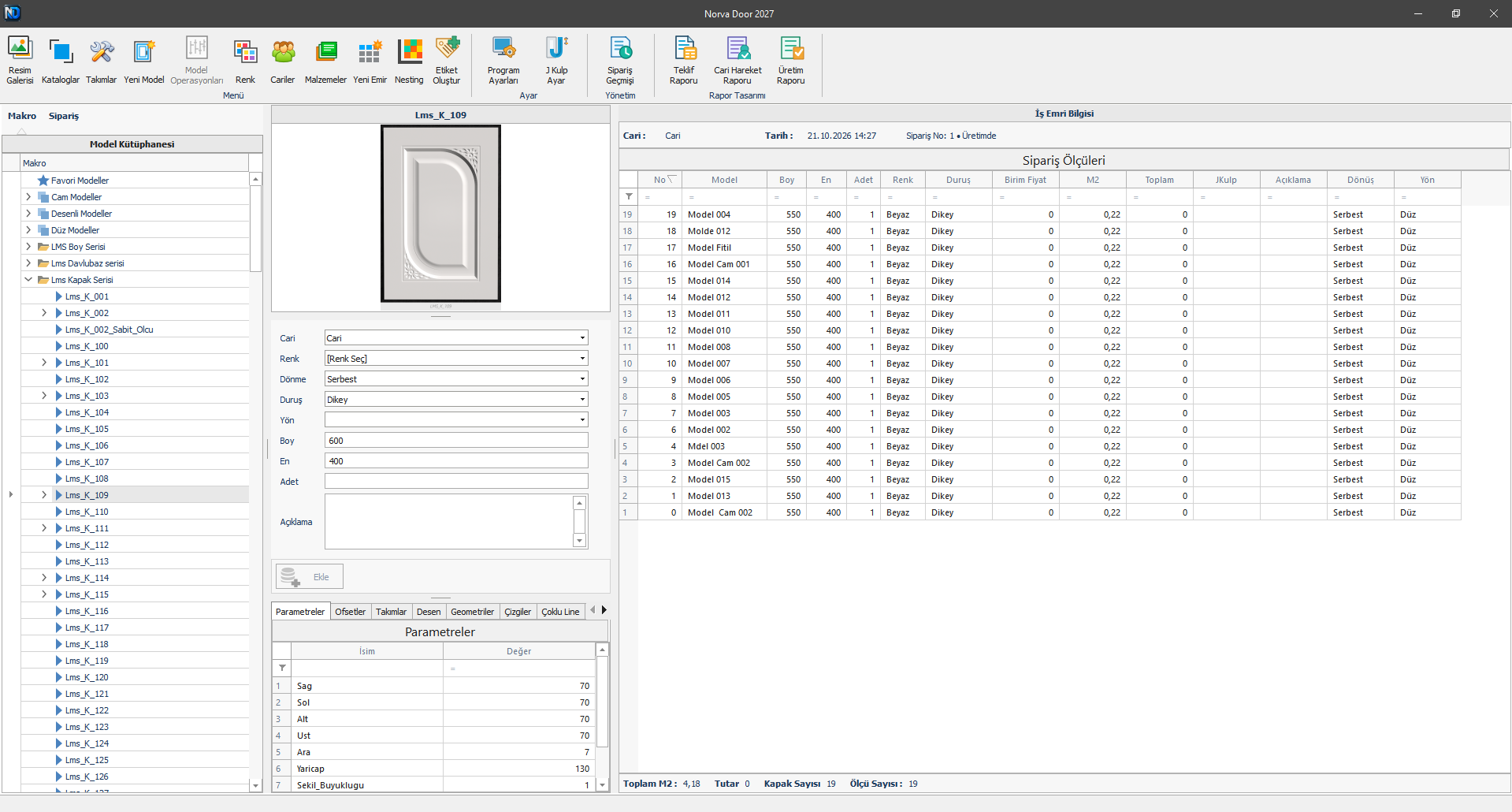1512x812 pixels.
Task: Collapse the Lms Kapak Serisi folder
Action: pos(28,280)
